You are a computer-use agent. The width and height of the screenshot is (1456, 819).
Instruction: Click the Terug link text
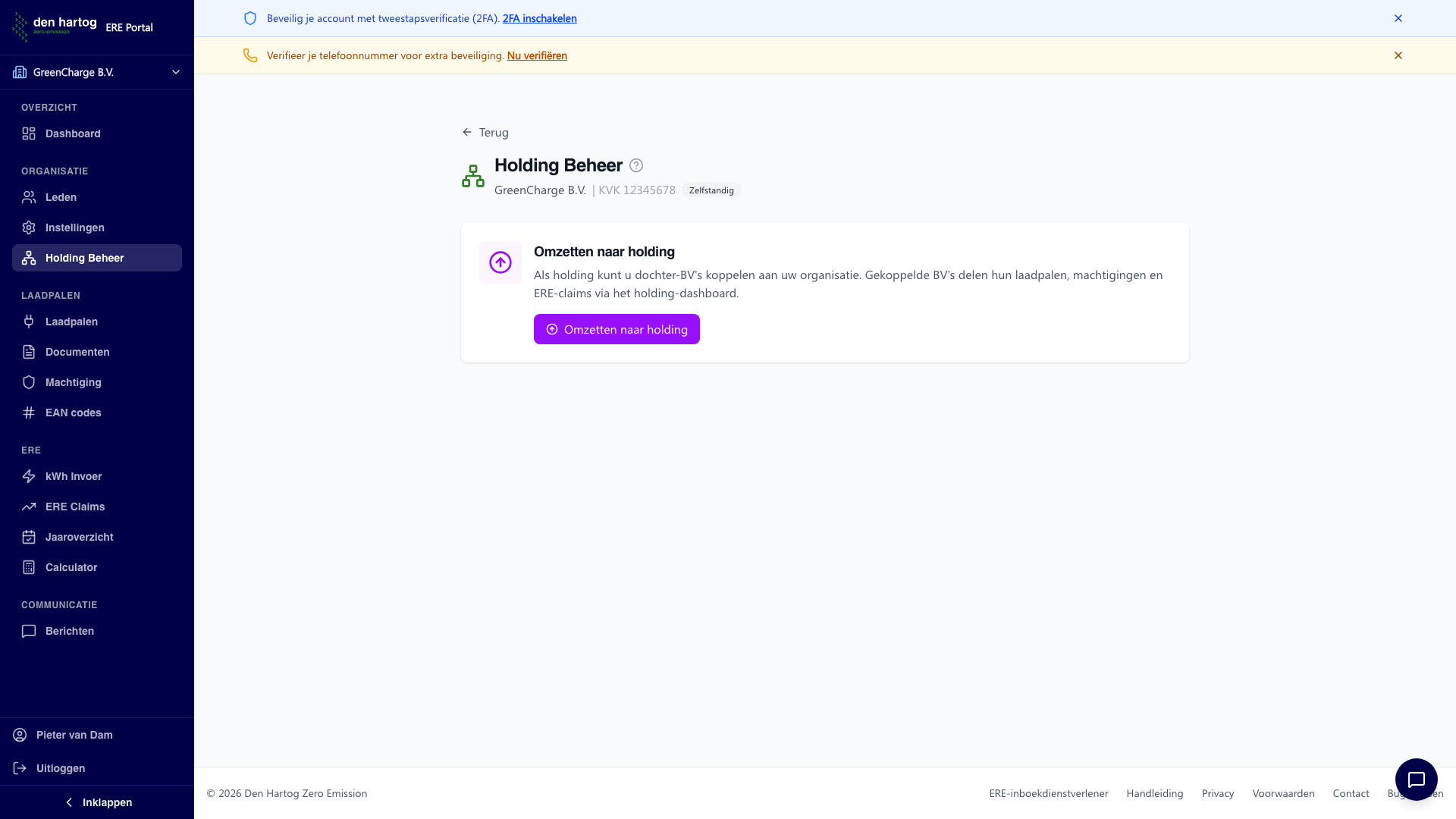[494, 132]
